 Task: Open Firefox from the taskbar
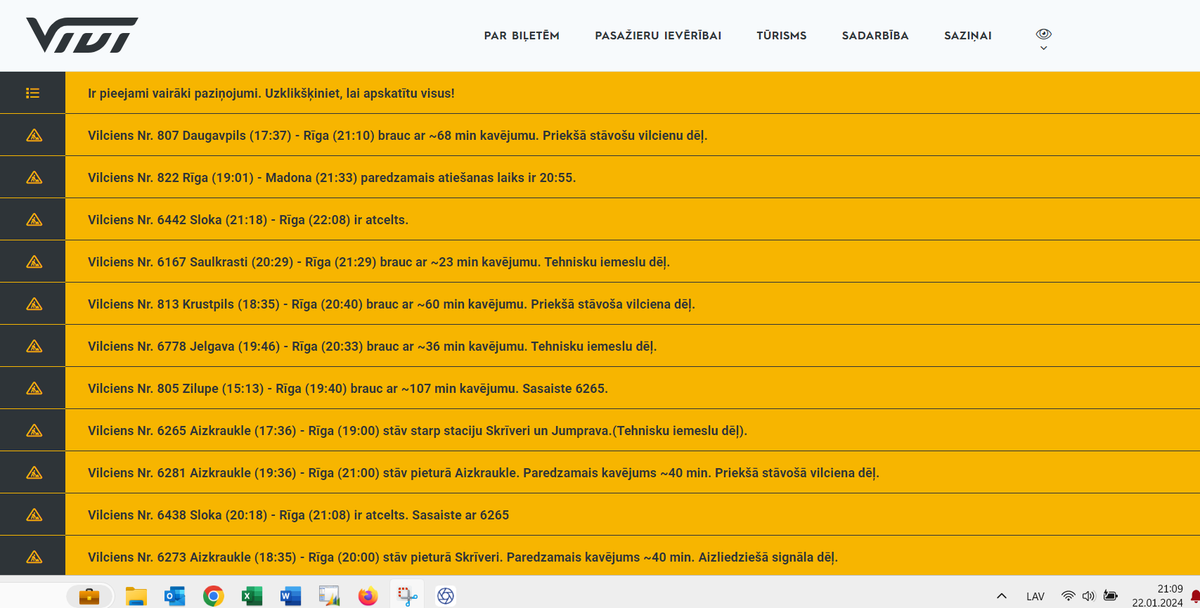coord(367,596)
